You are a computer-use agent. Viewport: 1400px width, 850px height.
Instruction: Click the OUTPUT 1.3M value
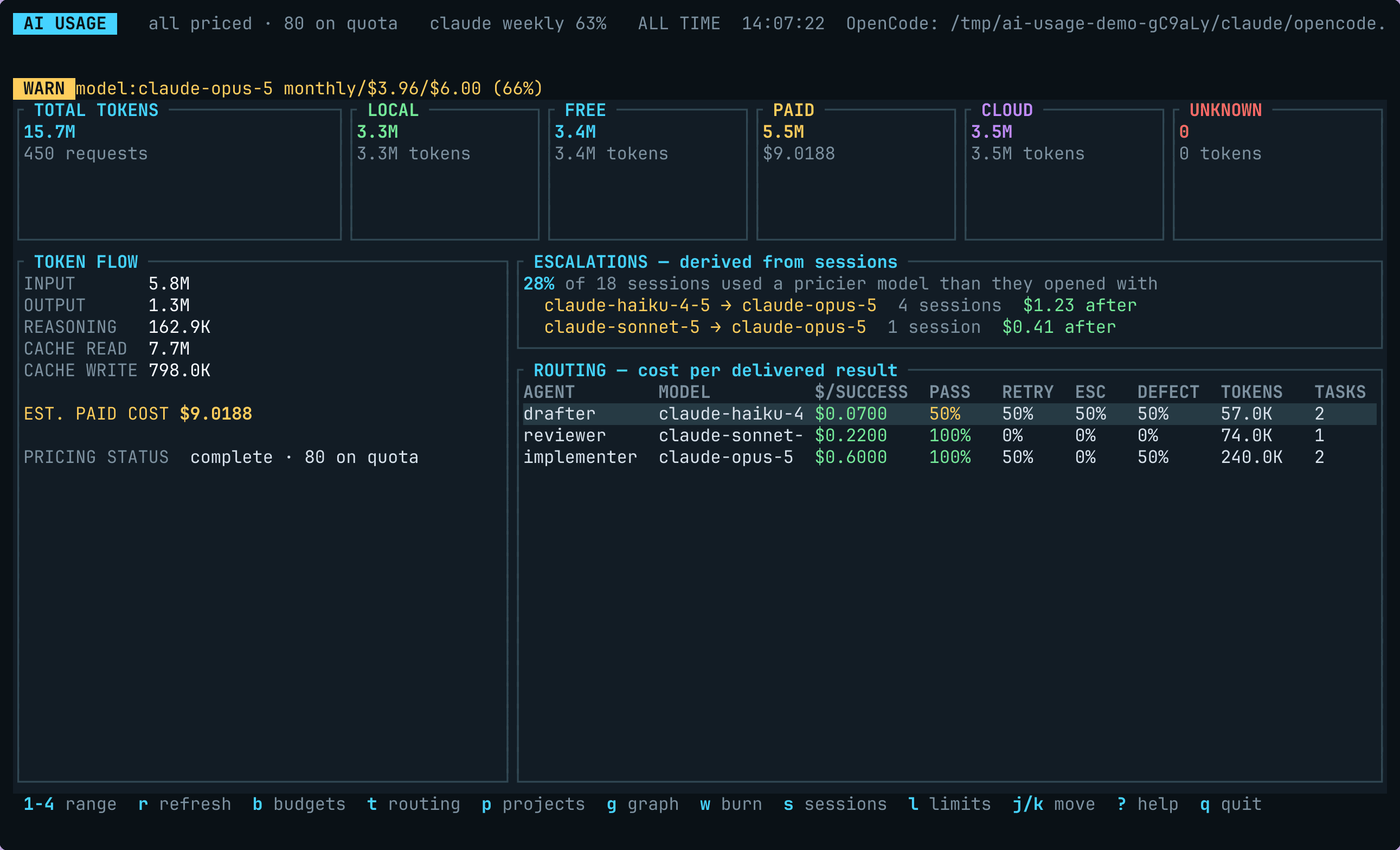click(169, 305)
